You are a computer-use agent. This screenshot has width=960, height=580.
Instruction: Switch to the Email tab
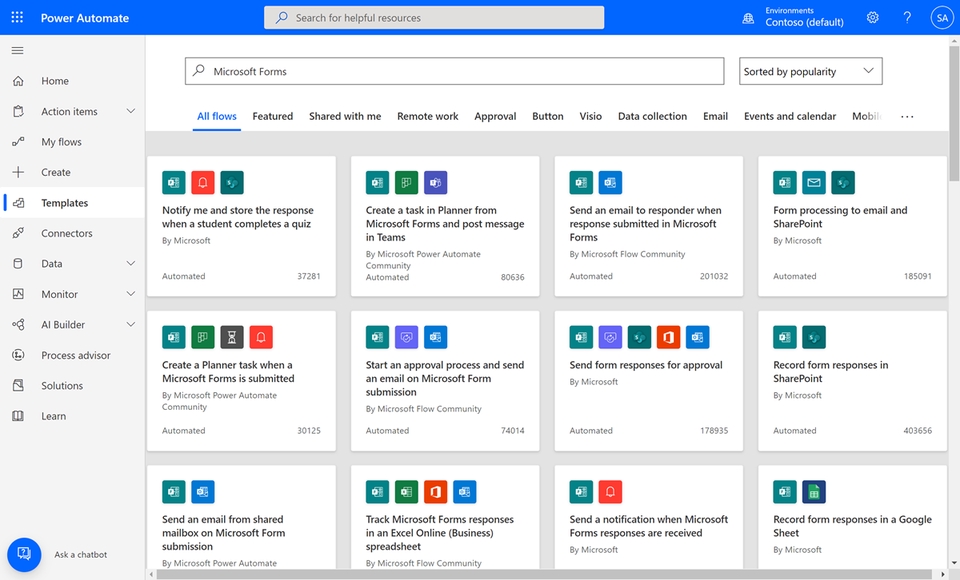click(x=715, y=116)
